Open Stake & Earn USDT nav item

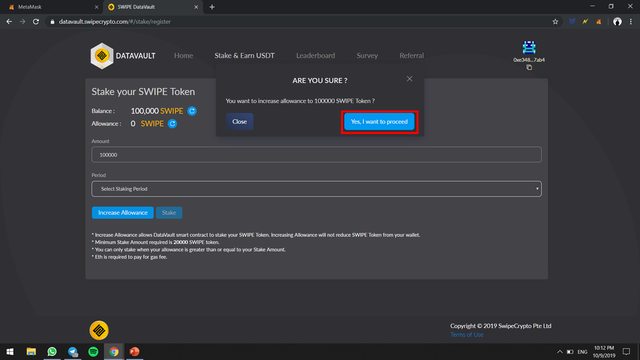point(244,56)
